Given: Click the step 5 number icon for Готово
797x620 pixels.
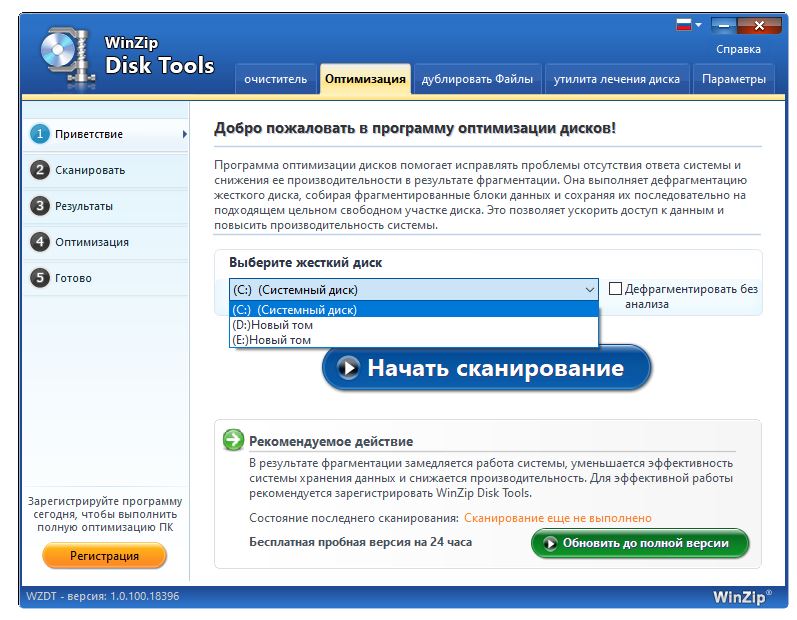Looking at the screenshot, I should [40, 278].
